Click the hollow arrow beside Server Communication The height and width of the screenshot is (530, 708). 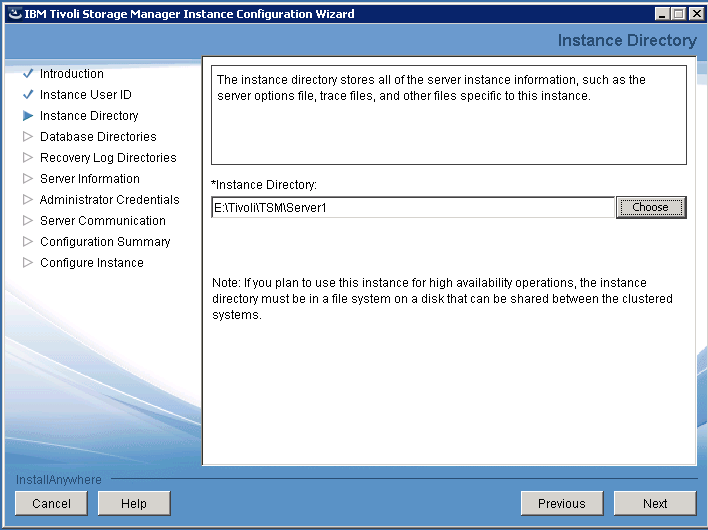coord(28,220)
